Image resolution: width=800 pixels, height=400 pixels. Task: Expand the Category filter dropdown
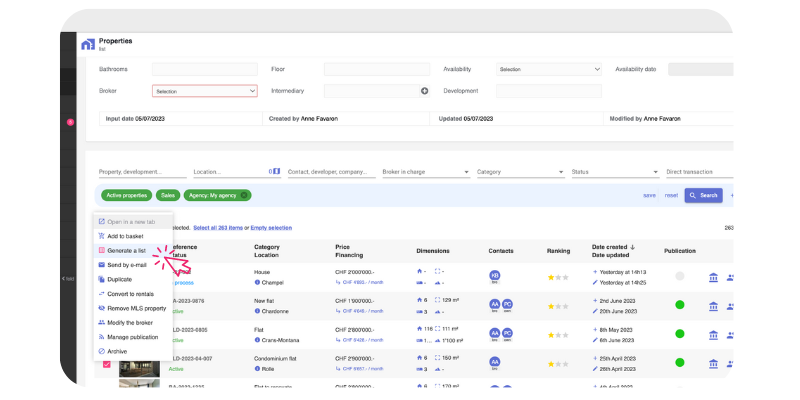tap(520, 172)
